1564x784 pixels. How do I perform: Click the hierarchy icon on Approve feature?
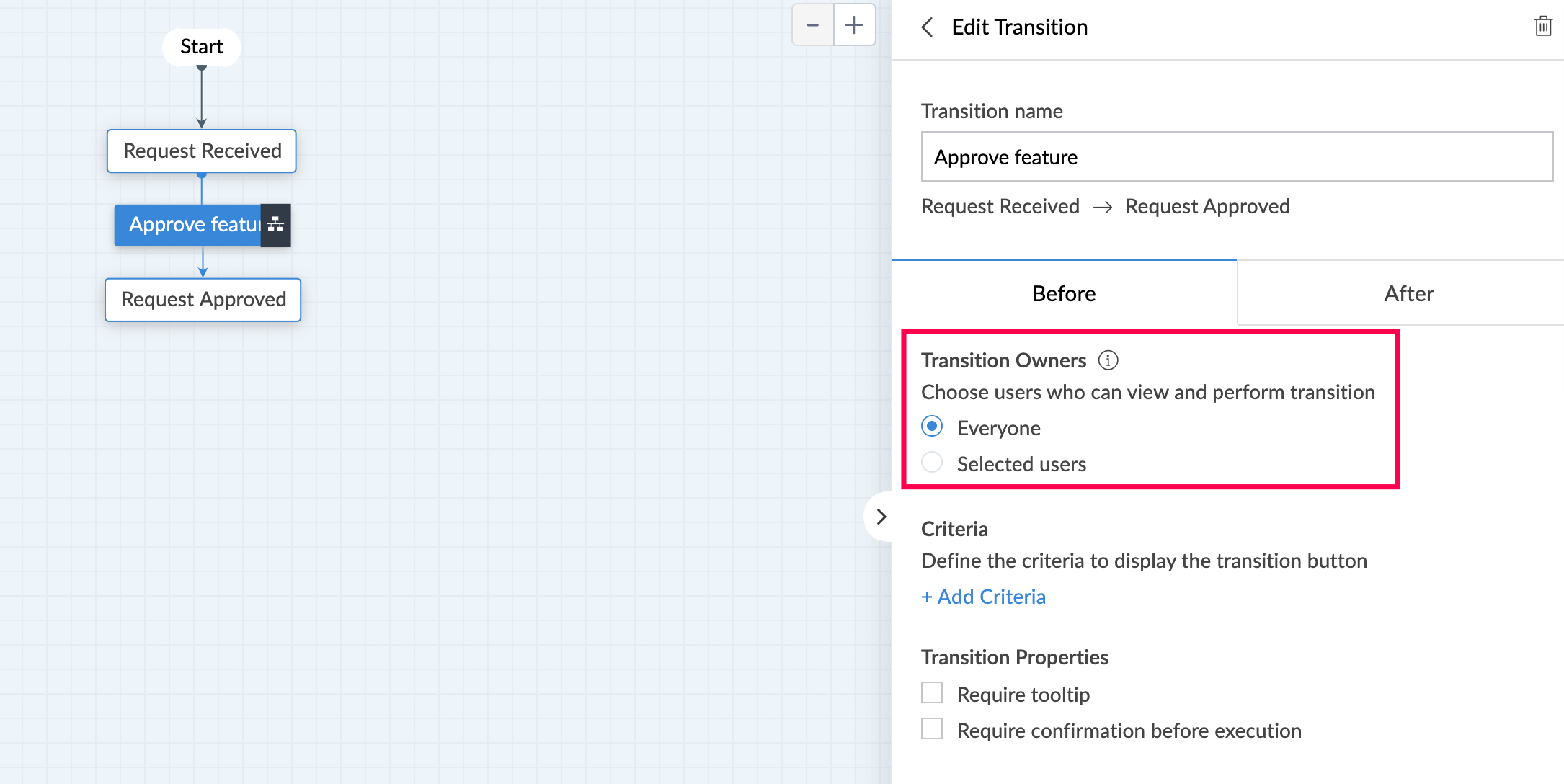point(275,225)
